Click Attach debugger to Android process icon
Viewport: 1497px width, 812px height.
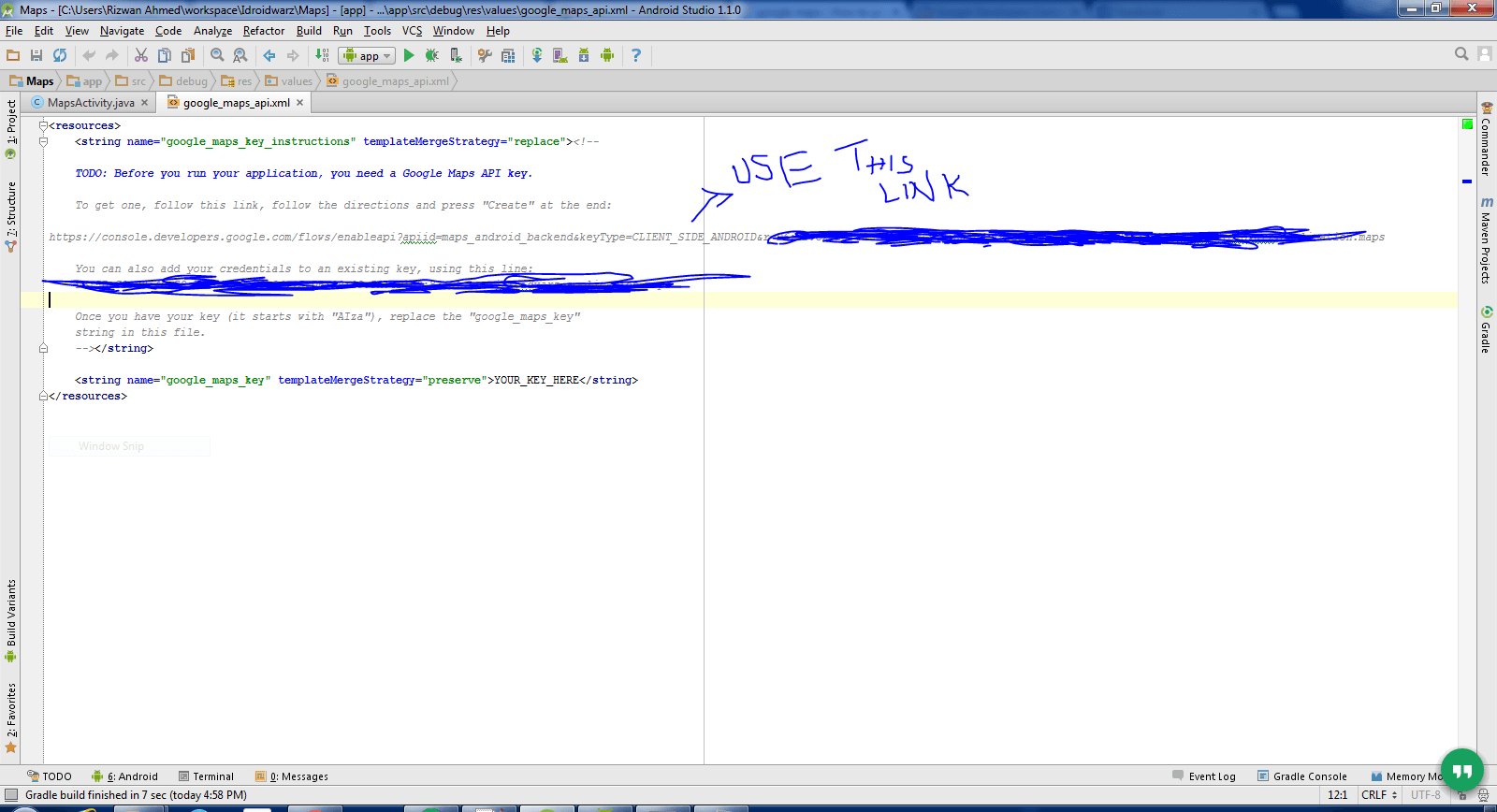pos(456,55)
